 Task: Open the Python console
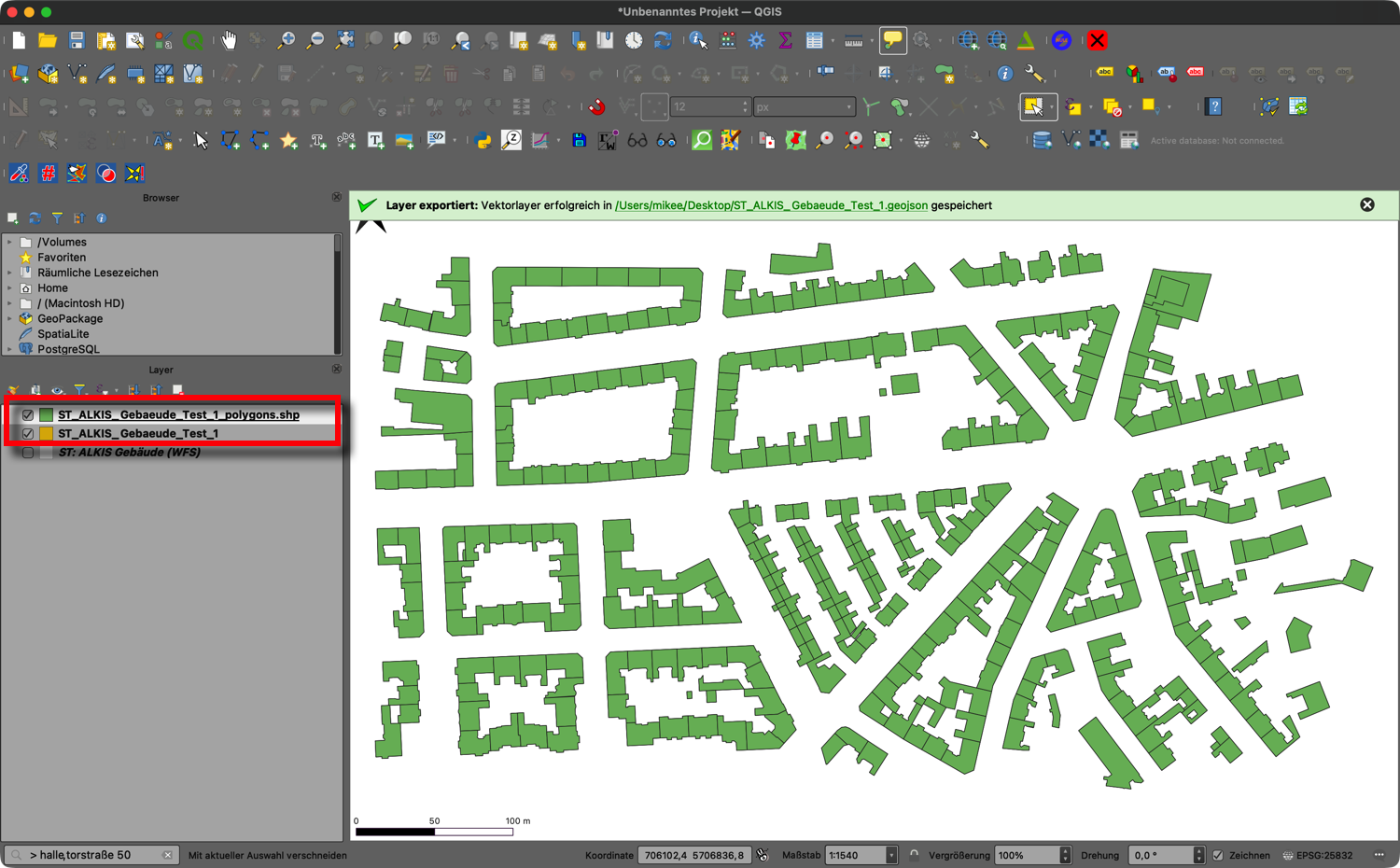click(483, 141)
